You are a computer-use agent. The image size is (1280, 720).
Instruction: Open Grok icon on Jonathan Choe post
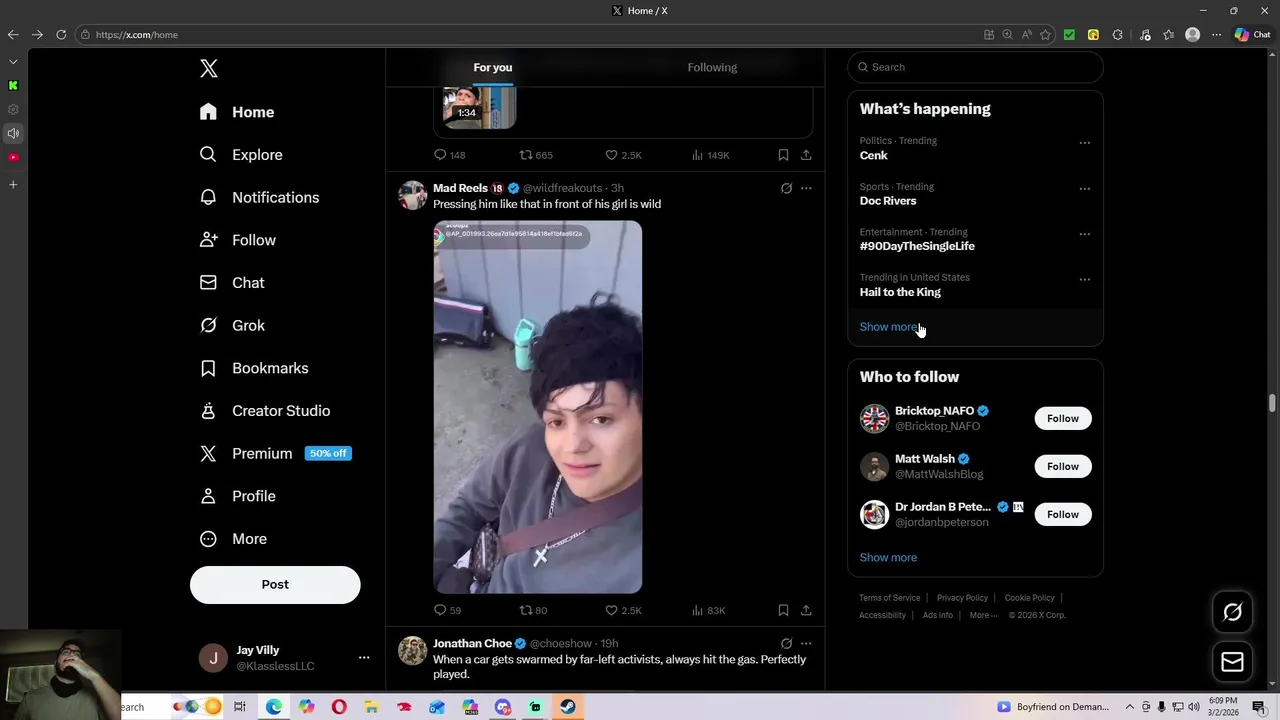coord(786,643)
